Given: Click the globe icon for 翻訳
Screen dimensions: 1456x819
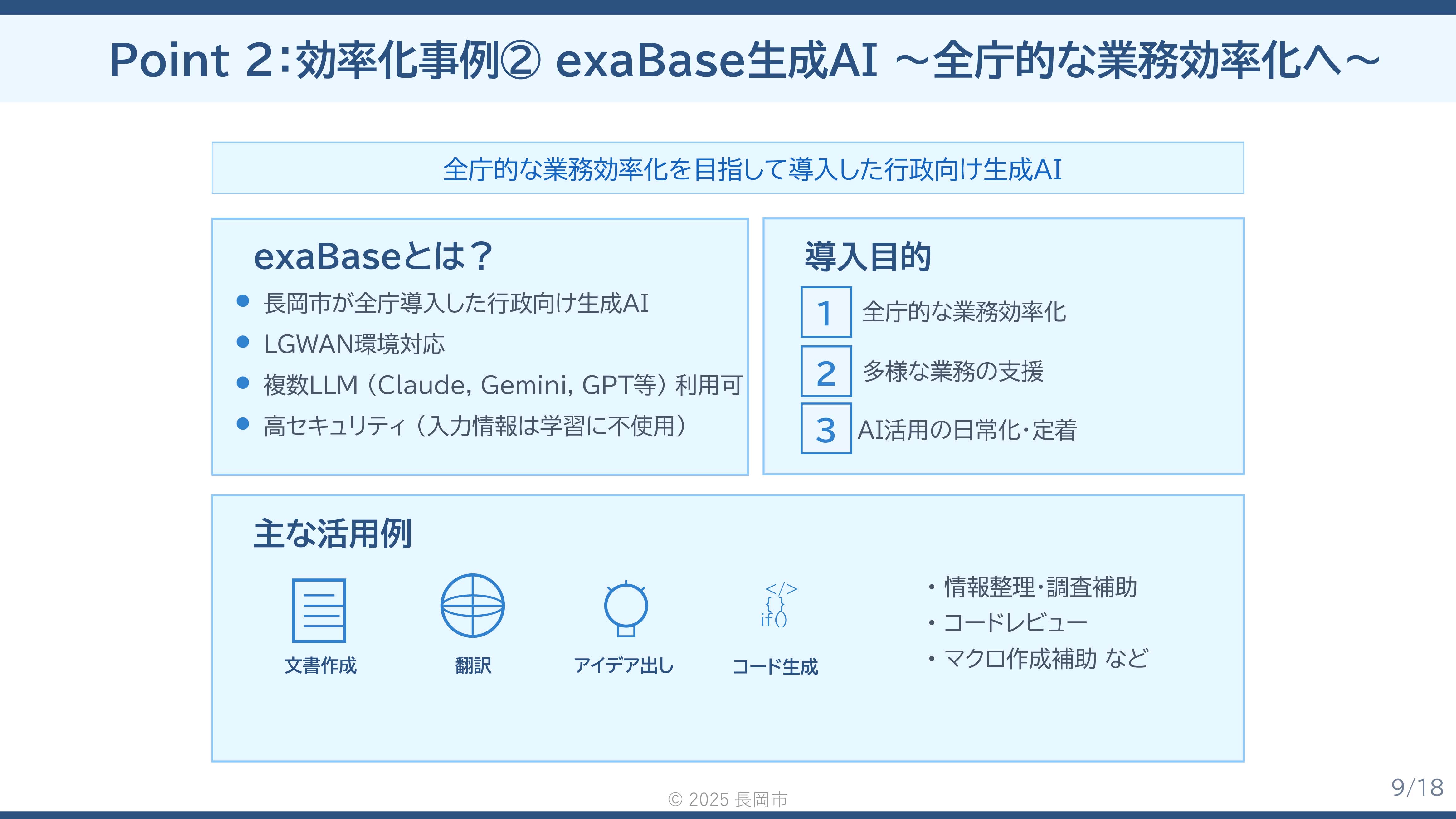Looking at the screenshot, I should pyautogui.click(x=472, y=605).
